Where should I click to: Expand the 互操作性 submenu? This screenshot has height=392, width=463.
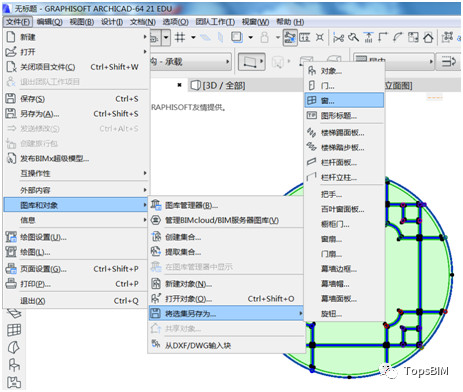(x=76, y=173)
